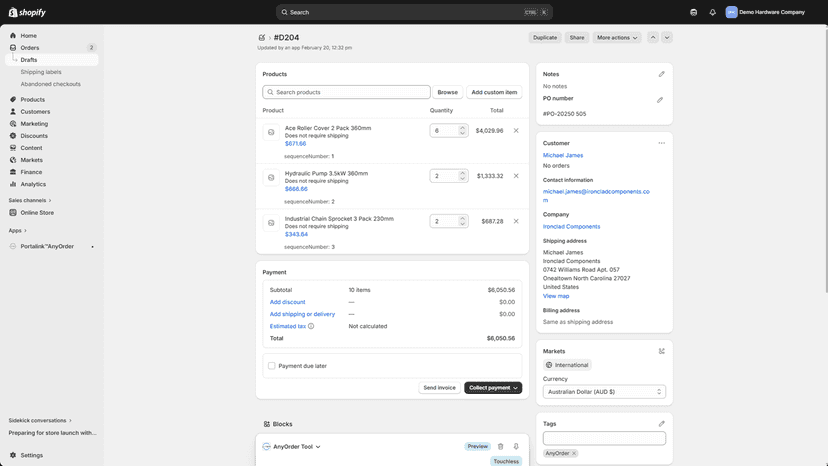Go to previous draft order arrow
828x466 pixels.
click(653, 38)
